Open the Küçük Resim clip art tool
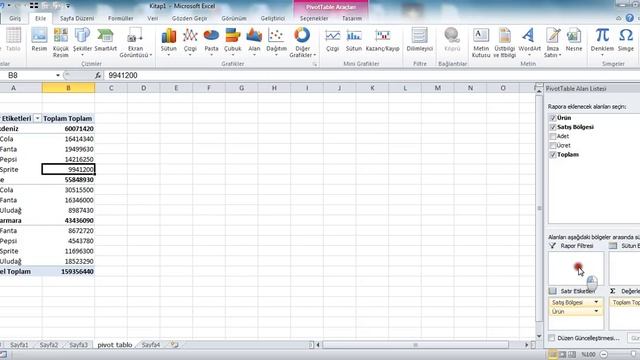The width and height of the screenshot is (640, 360). point(60,42)
